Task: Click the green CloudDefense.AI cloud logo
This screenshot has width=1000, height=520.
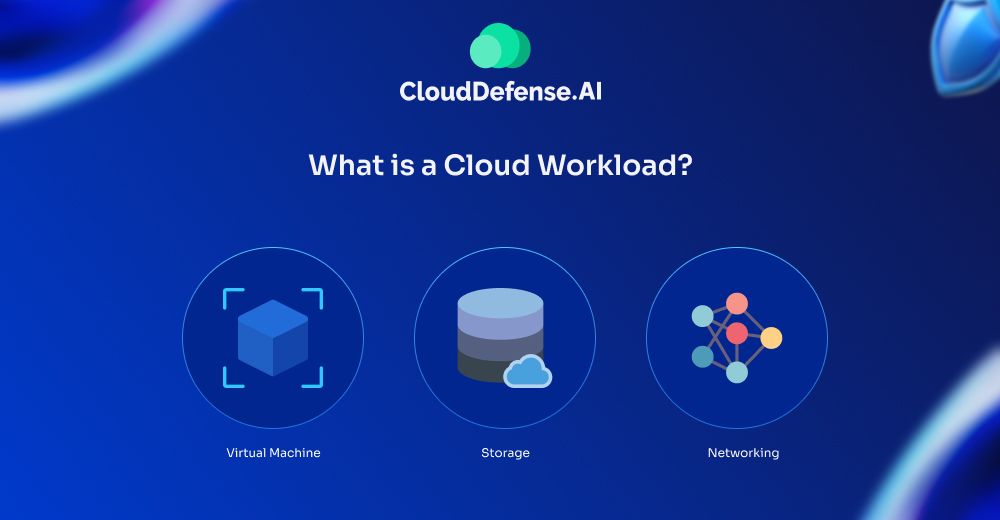Action: [x=499, y=47]
